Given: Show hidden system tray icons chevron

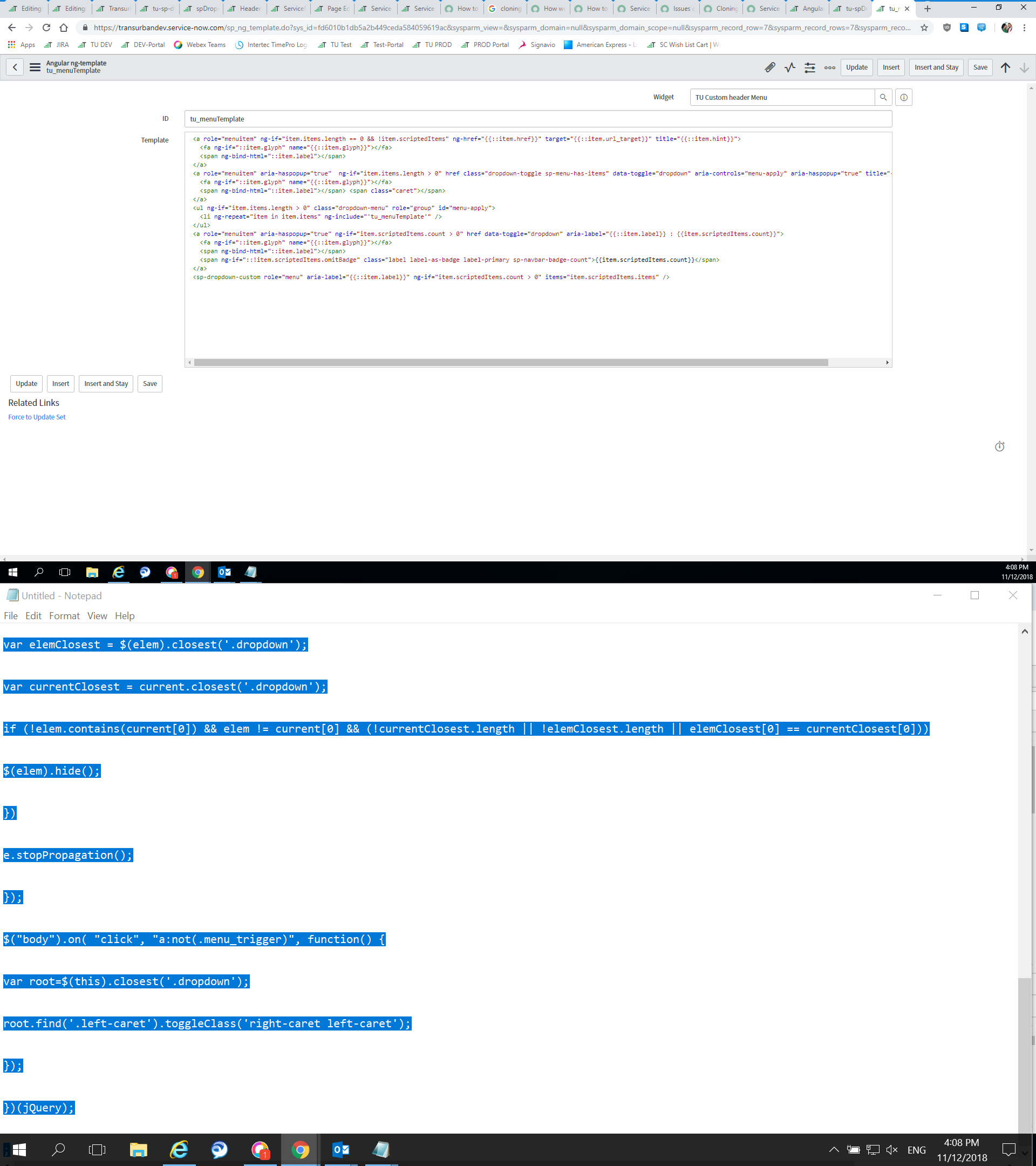Looking at the screenshot, I should pyautogui.click(x=834, y=1149).
